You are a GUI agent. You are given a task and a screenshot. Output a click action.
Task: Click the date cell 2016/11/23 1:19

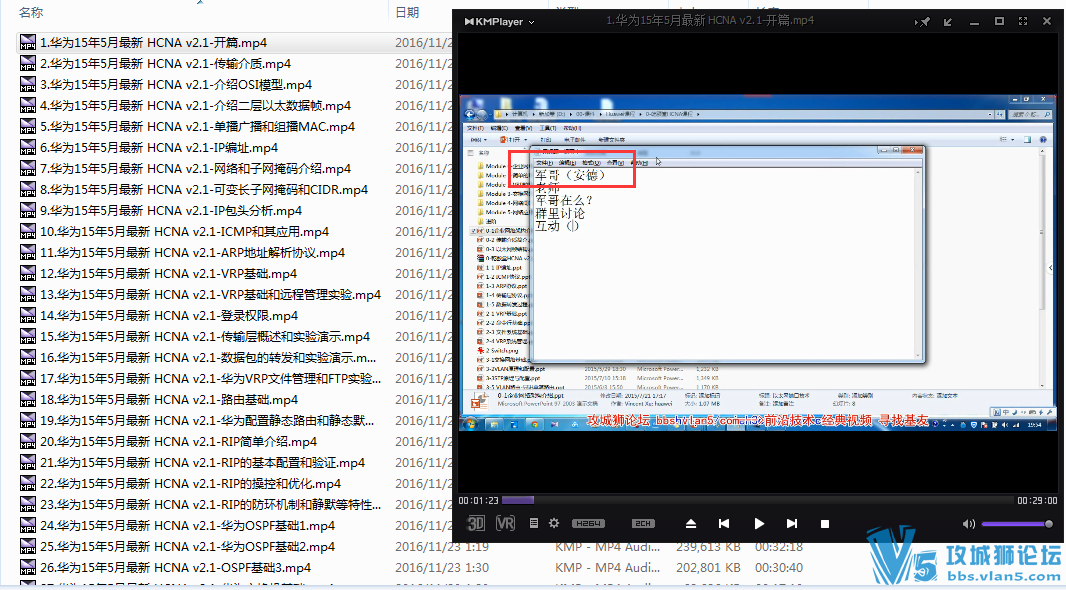click(x=442, y=547)
